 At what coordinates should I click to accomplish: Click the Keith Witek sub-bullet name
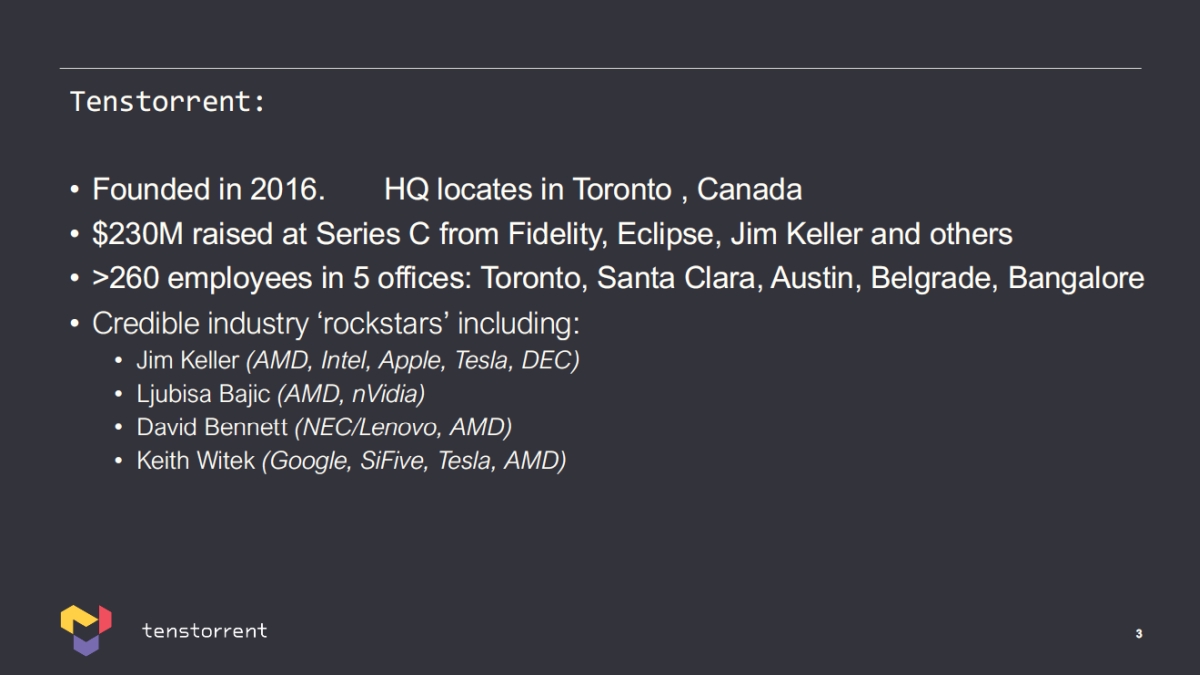pos(196,461)
